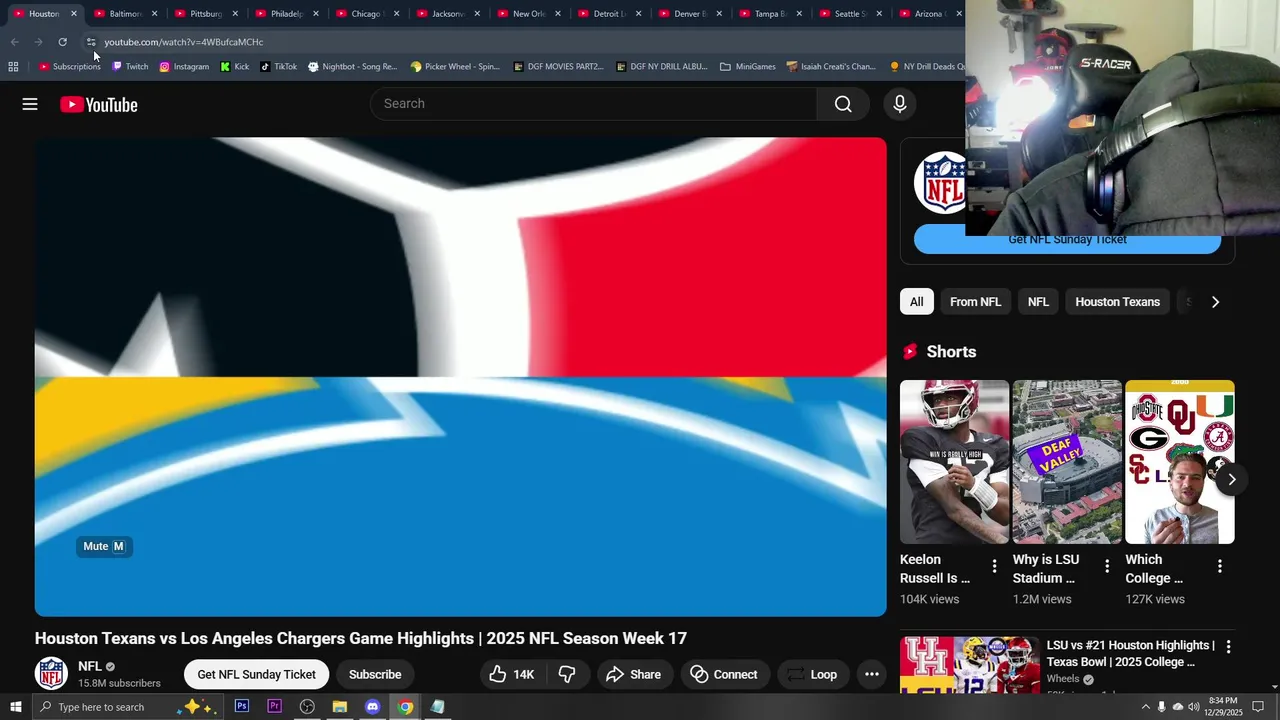Open the Subscriptions bookmark
This screenshot has width=1280, height=720.
(69, 67)
